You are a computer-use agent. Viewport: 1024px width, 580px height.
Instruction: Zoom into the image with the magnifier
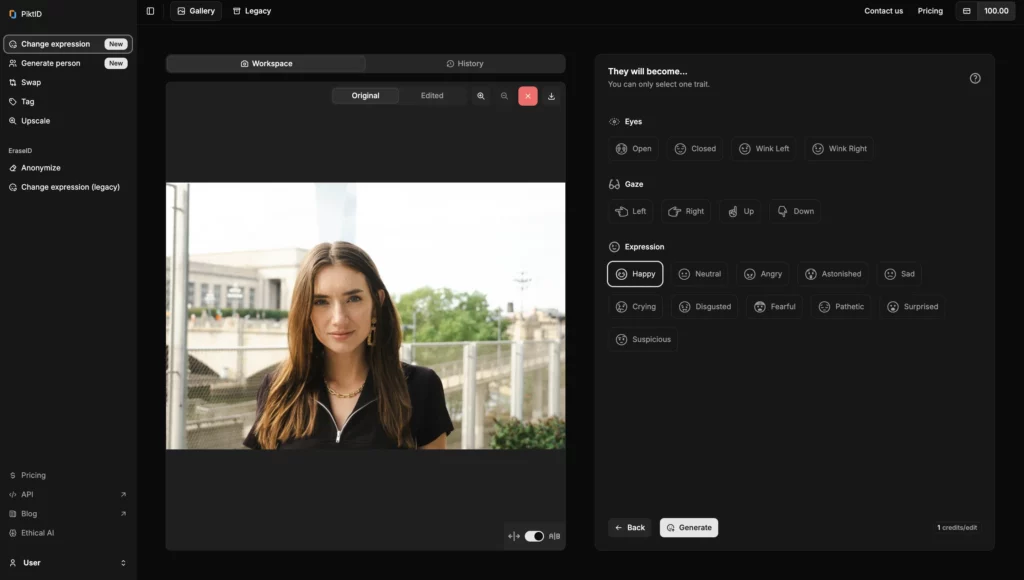(482, 95)
